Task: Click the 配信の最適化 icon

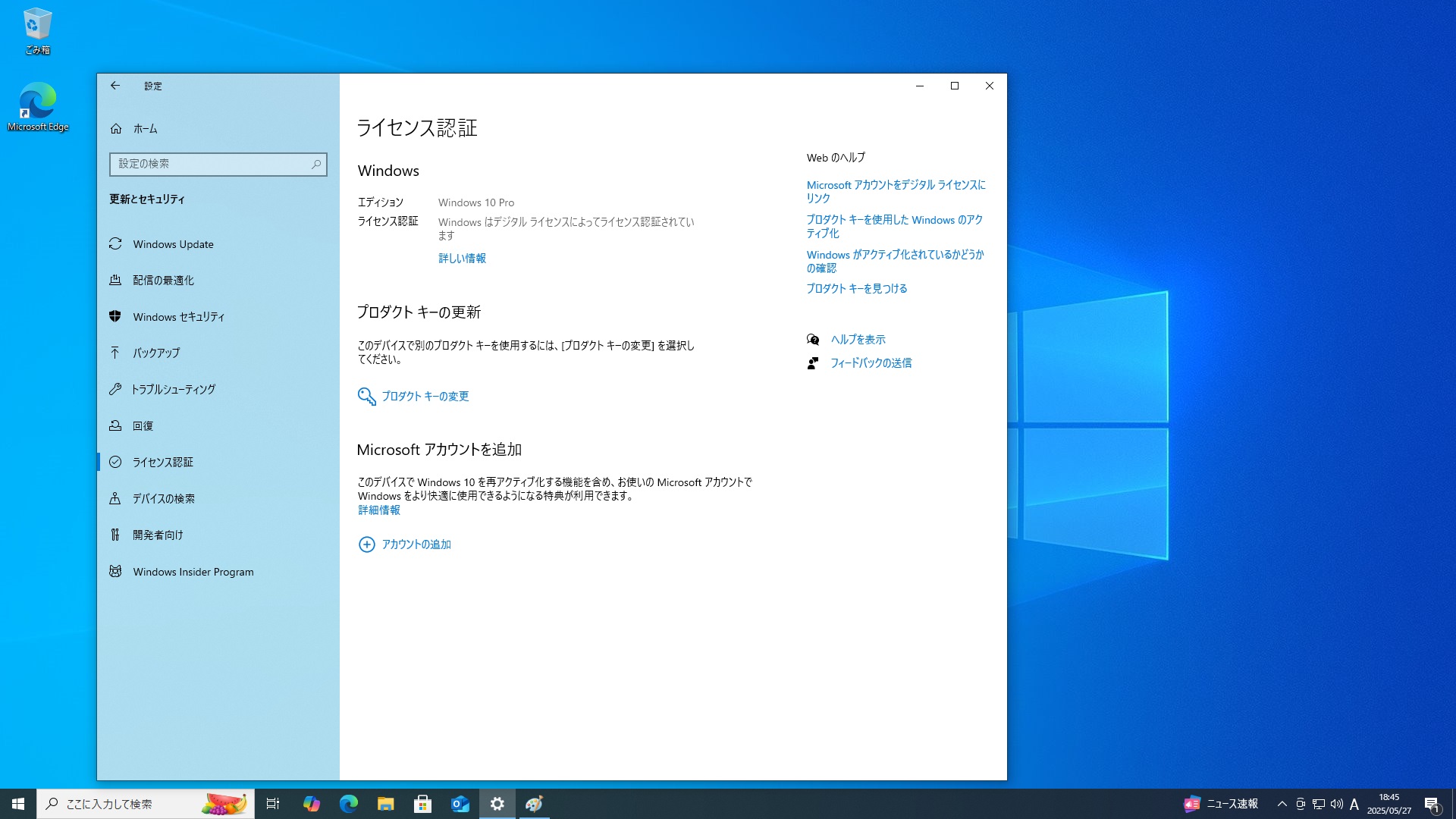Action: (x=115, y=280)
